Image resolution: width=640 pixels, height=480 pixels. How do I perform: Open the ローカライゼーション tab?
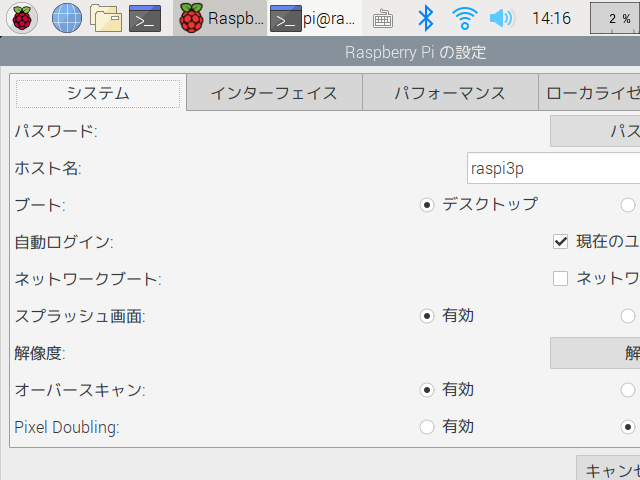590,94
